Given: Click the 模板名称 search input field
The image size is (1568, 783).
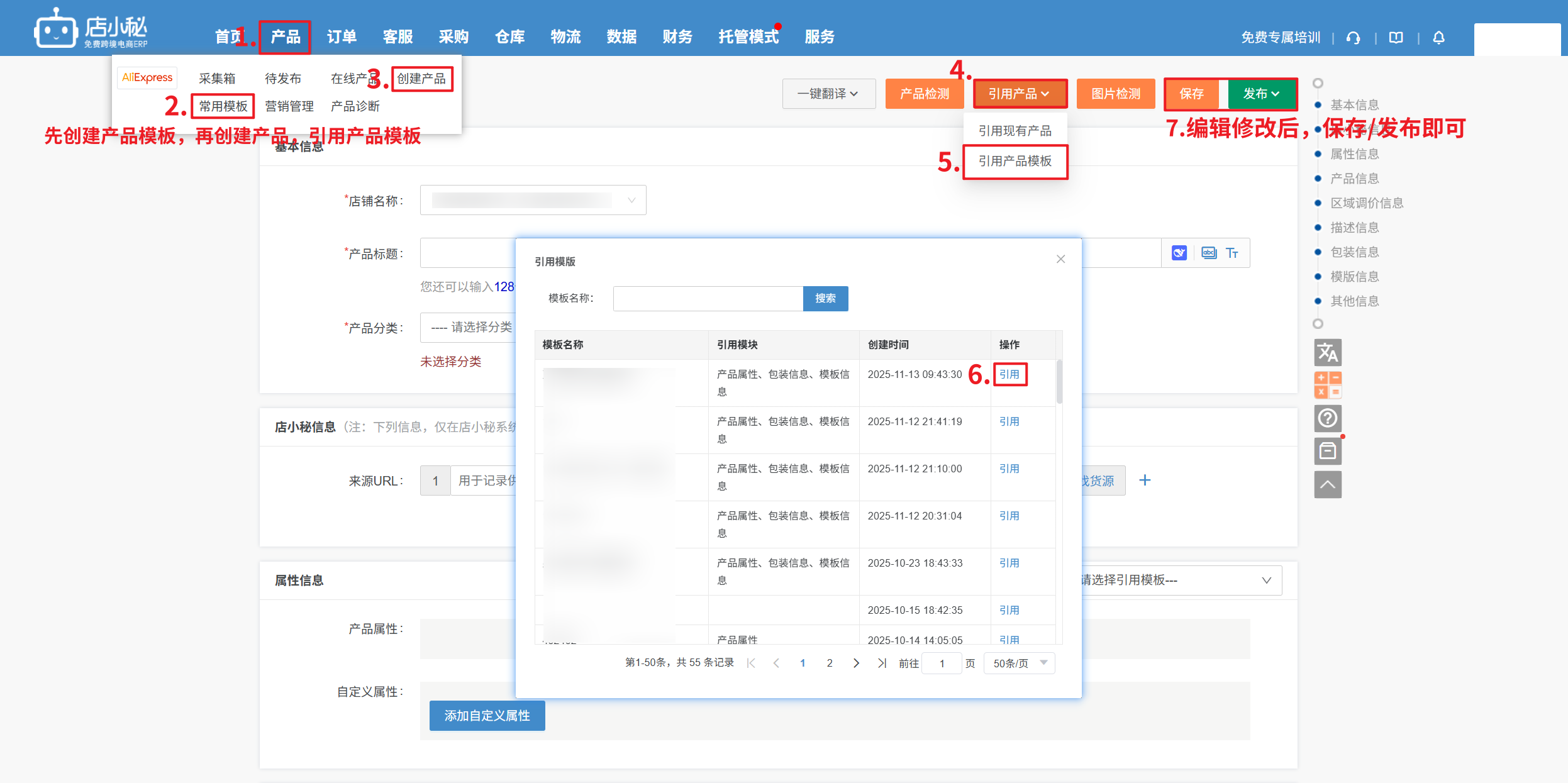Looking at the screenshot, I should [x=708, y=298].
